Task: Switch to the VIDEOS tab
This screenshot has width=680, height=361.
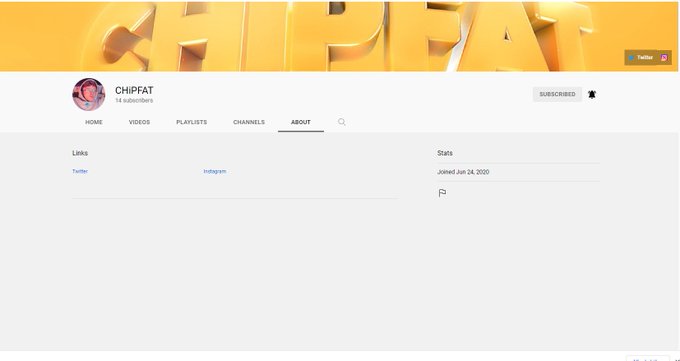Action: (x=139, y=122)
